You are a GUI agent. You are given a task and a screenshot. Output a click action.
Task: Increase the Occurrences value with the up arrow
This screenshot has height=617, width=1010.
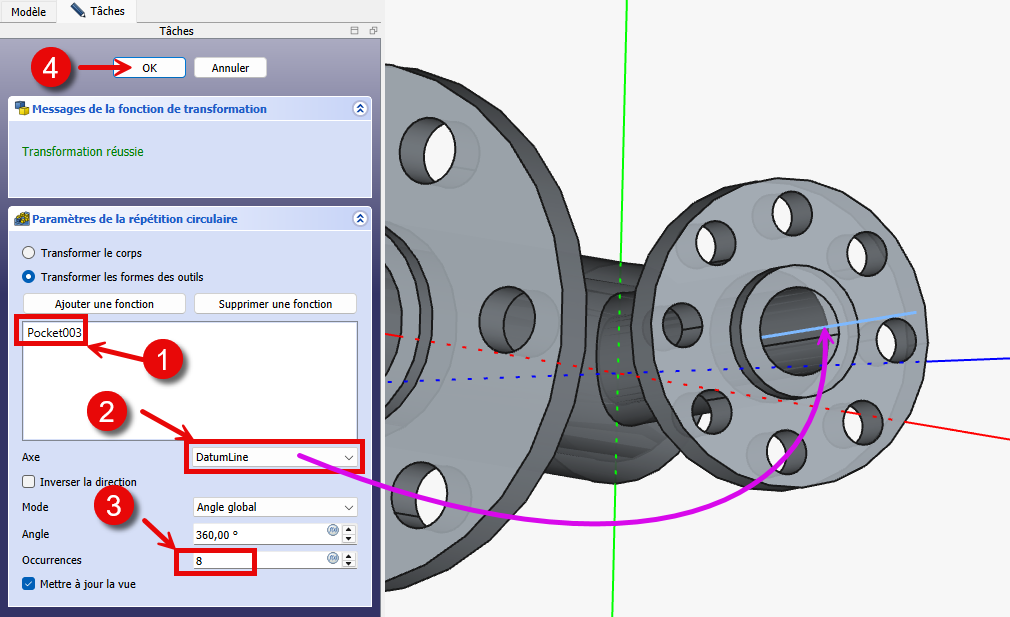pyautogui.click(x=349, y=556)
